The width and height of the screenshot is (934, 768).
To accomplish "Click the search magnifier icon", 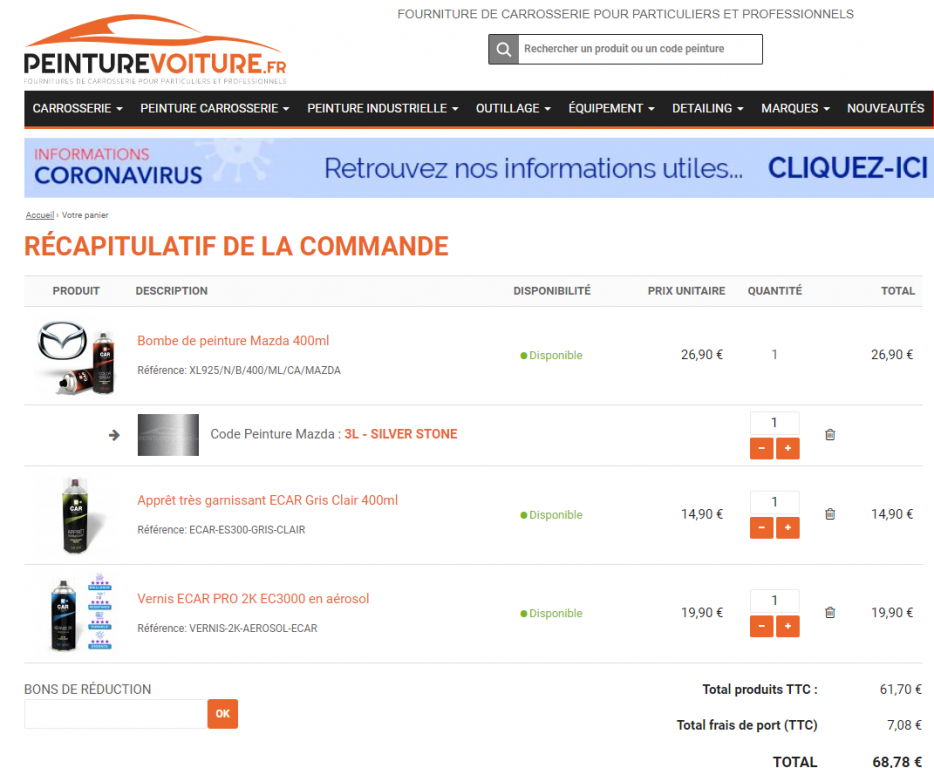I will 503,49.
